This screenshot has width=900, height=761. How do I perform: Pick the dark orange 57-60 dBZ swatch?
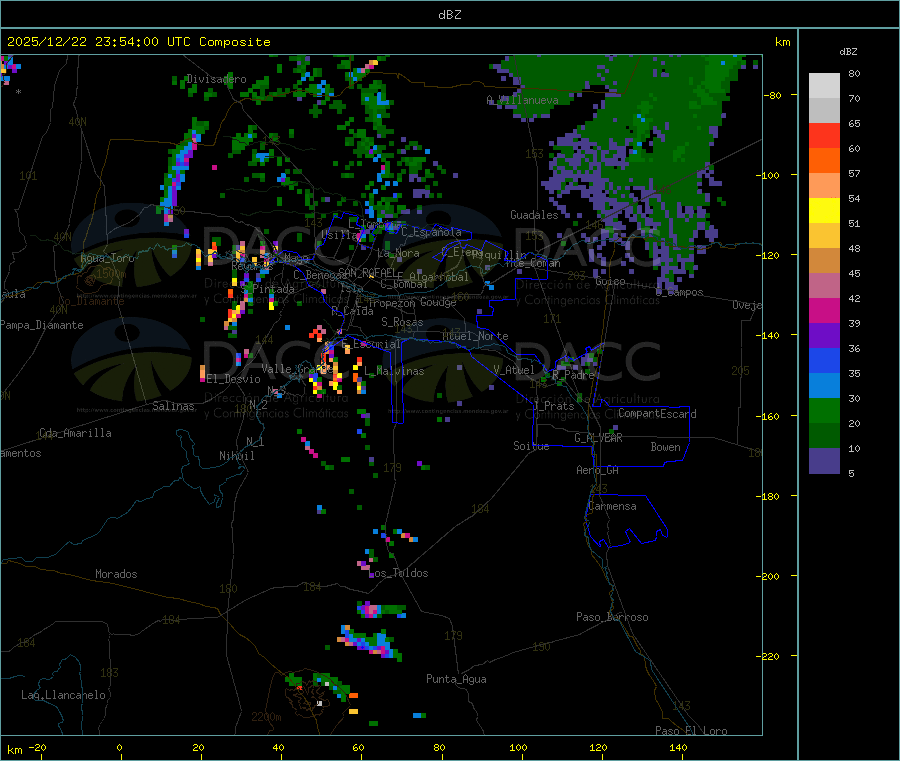824,161
